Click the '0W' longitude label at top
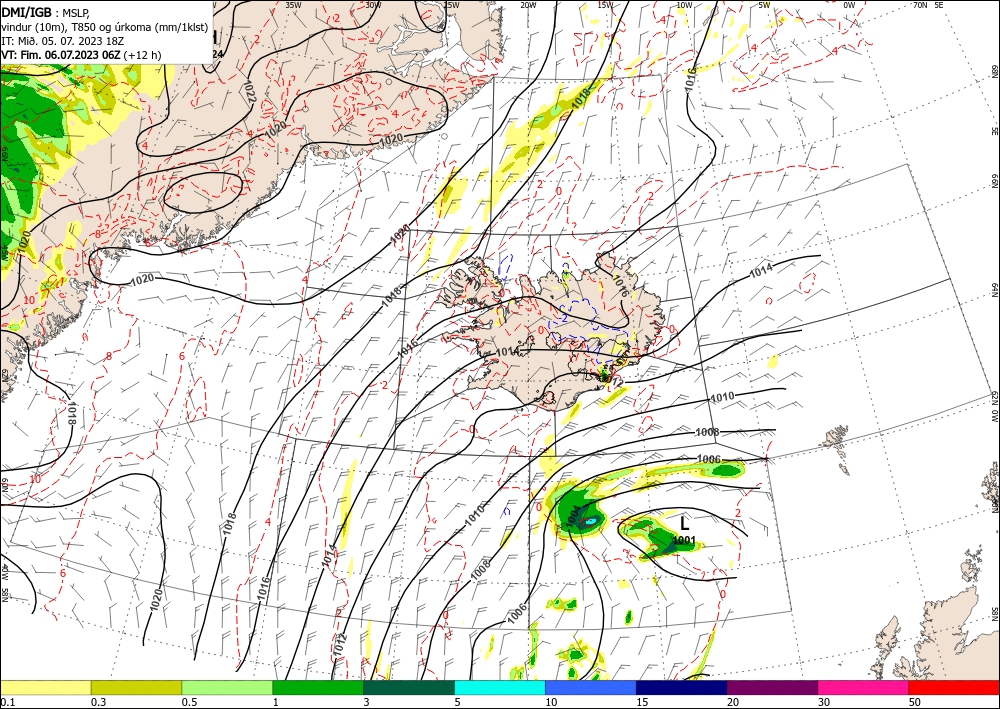1000x709 pixels. pyautogui.click(x=849, y=5)
